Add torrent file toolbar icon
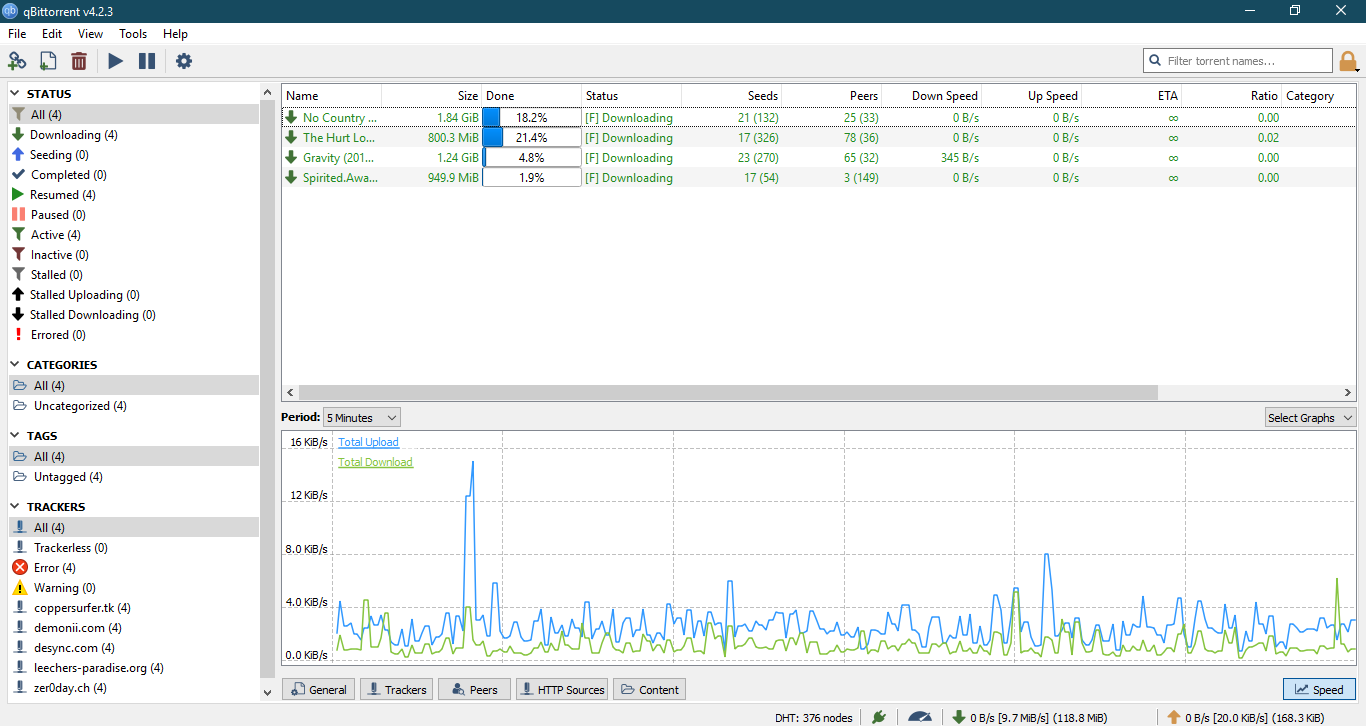Image resolution: width=1366 pixels, height=726 pixels. tap(48, 61)
